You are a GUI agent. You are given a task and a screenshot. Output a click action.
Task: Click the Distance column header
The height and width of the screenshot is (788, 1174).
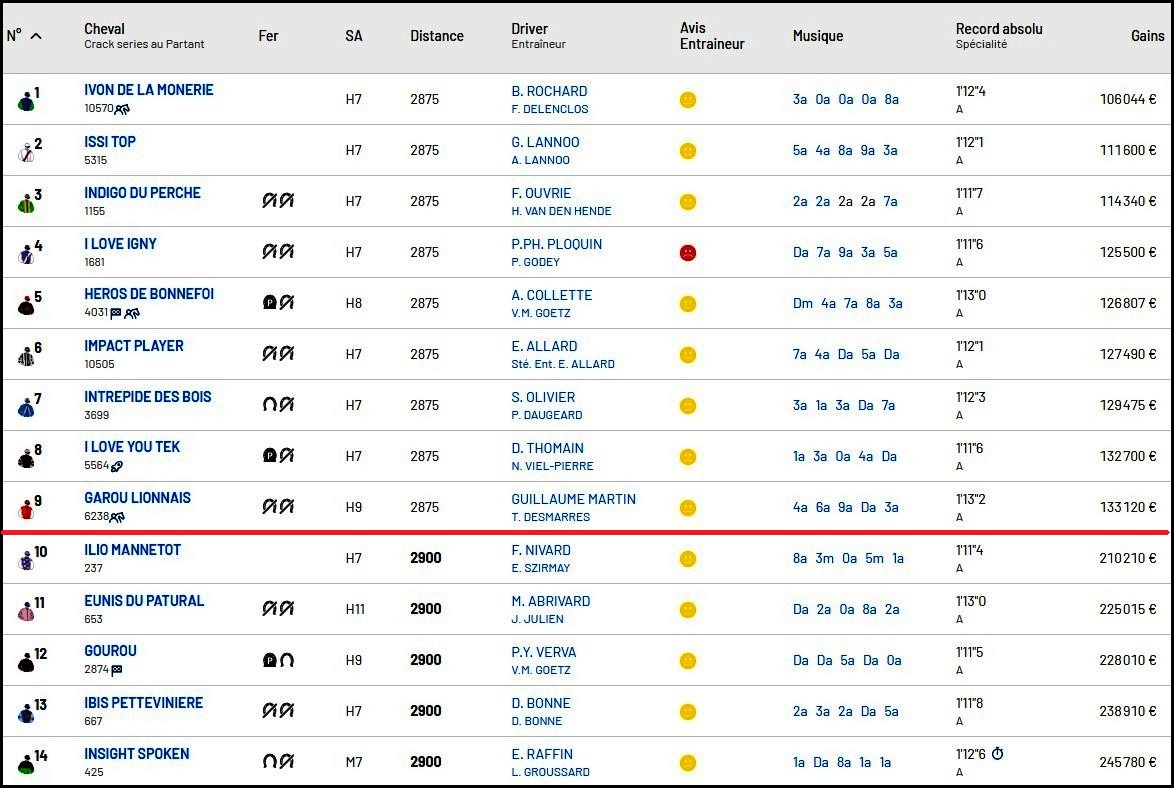click(x=436, y=36)
